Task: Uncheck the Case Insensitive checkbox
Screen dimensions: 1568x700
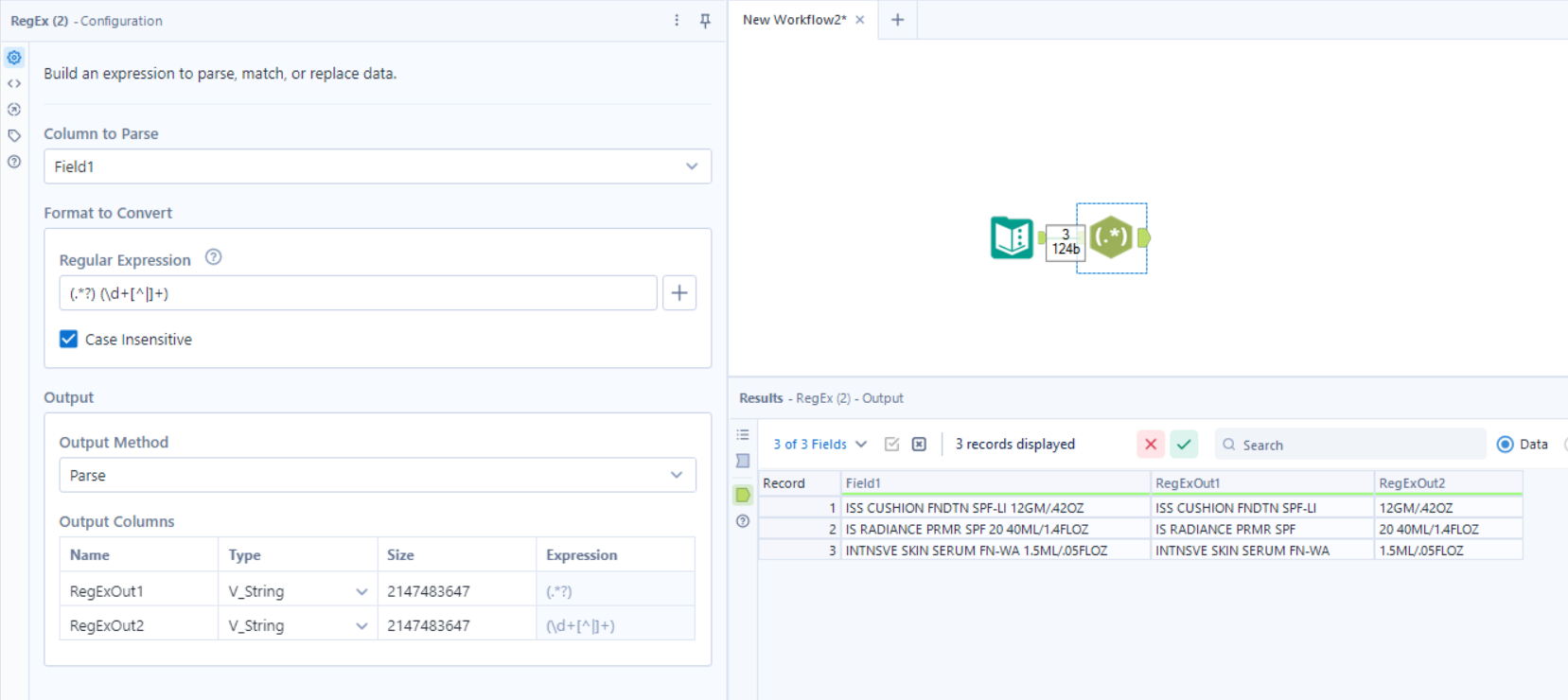Action: tap(68, 340)
